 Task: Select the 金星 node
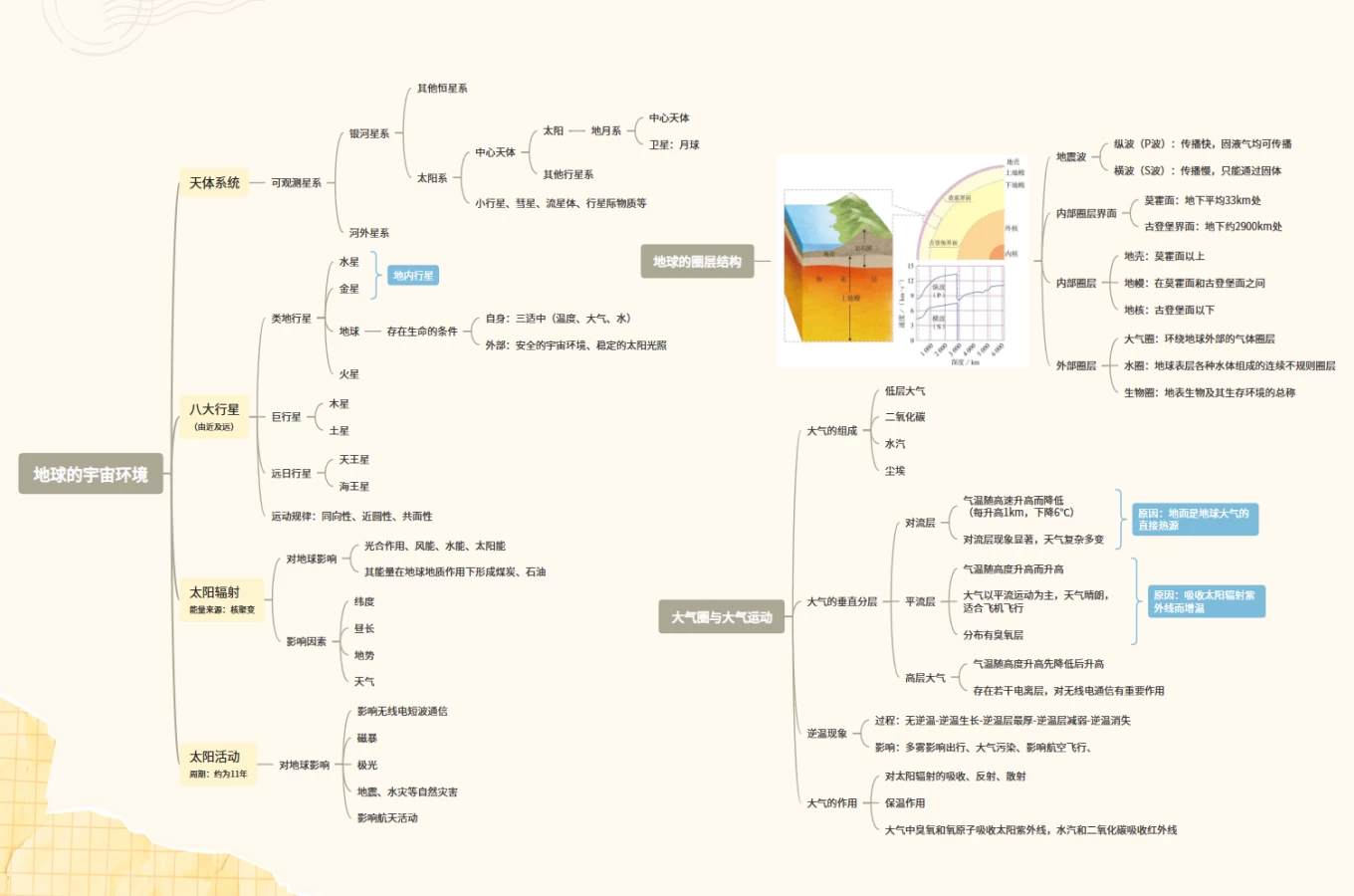pos(348,289)
